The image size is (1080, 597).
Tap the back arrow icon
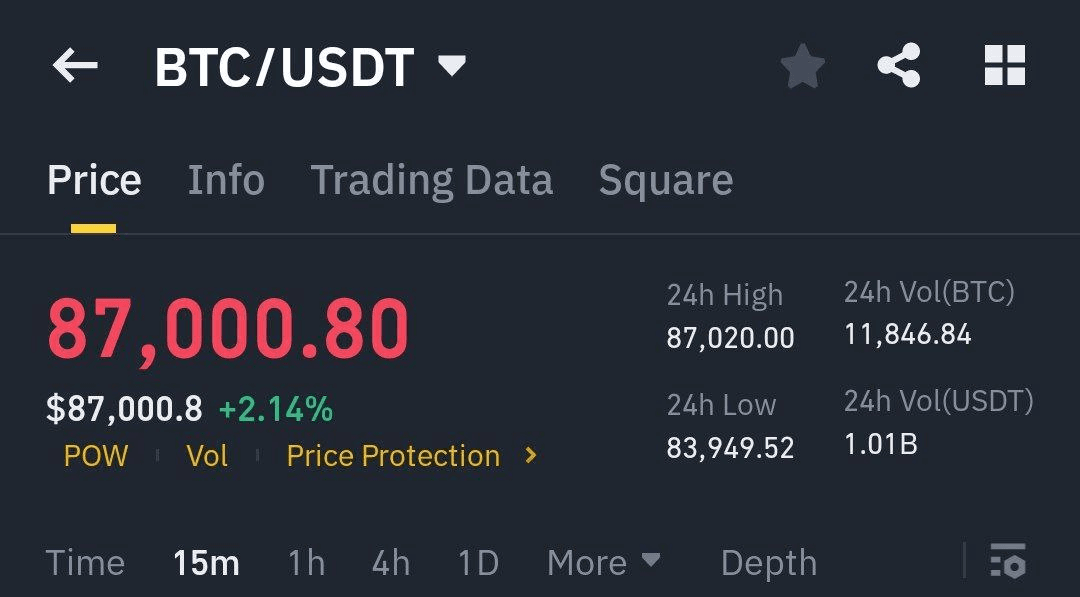75,67
